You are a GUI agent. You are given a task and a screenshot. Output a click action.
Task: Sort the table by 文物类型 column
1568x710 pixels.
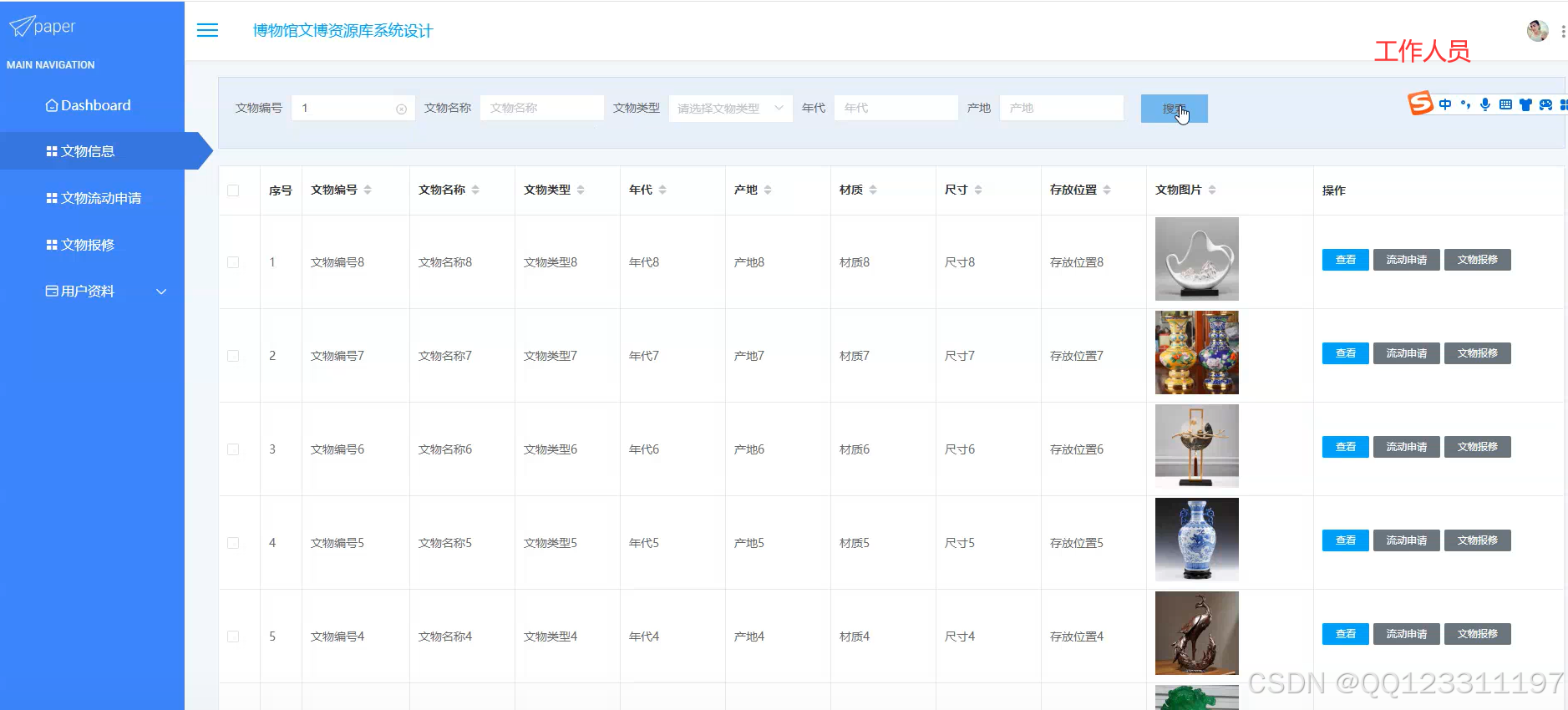(581, 190)
